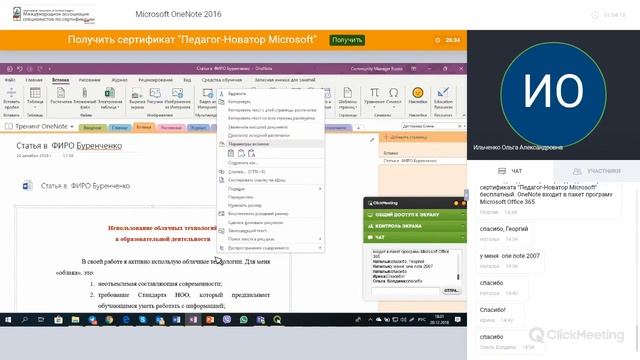Click the Education Resources icon
This screenshot has height=360, width=640.
[443, 93]
